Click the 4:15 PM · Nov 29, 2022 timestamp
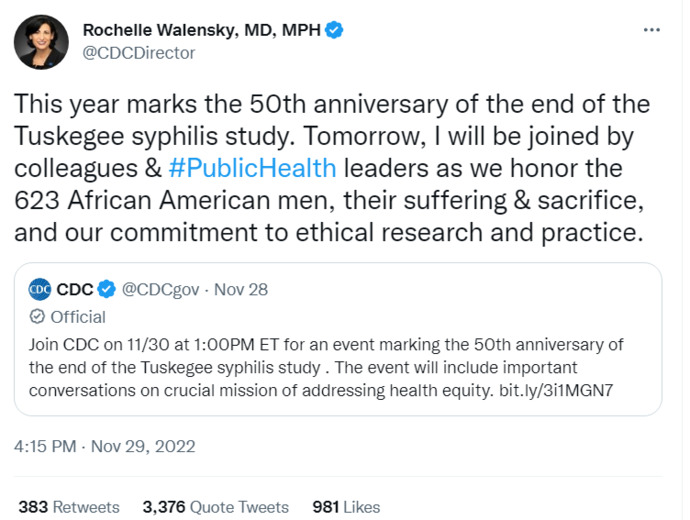Image resolution: width=690 pixels, height=520 pixels. (104, 447)
